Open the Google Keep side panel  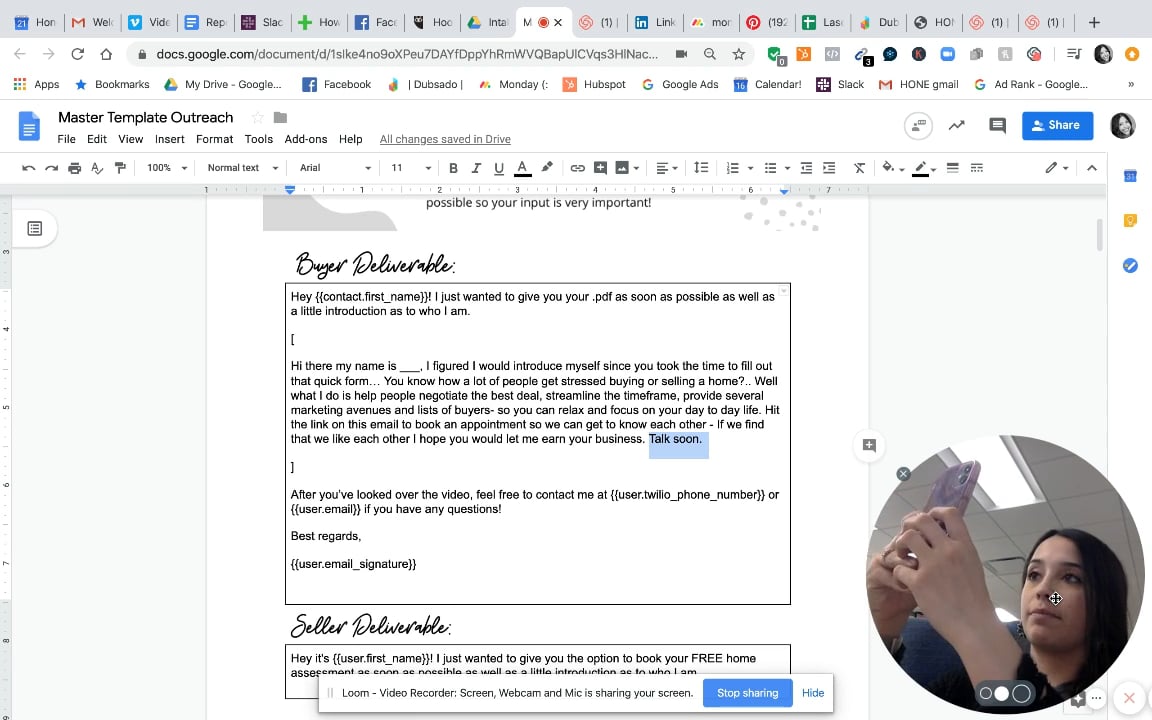coord(1130,220)
